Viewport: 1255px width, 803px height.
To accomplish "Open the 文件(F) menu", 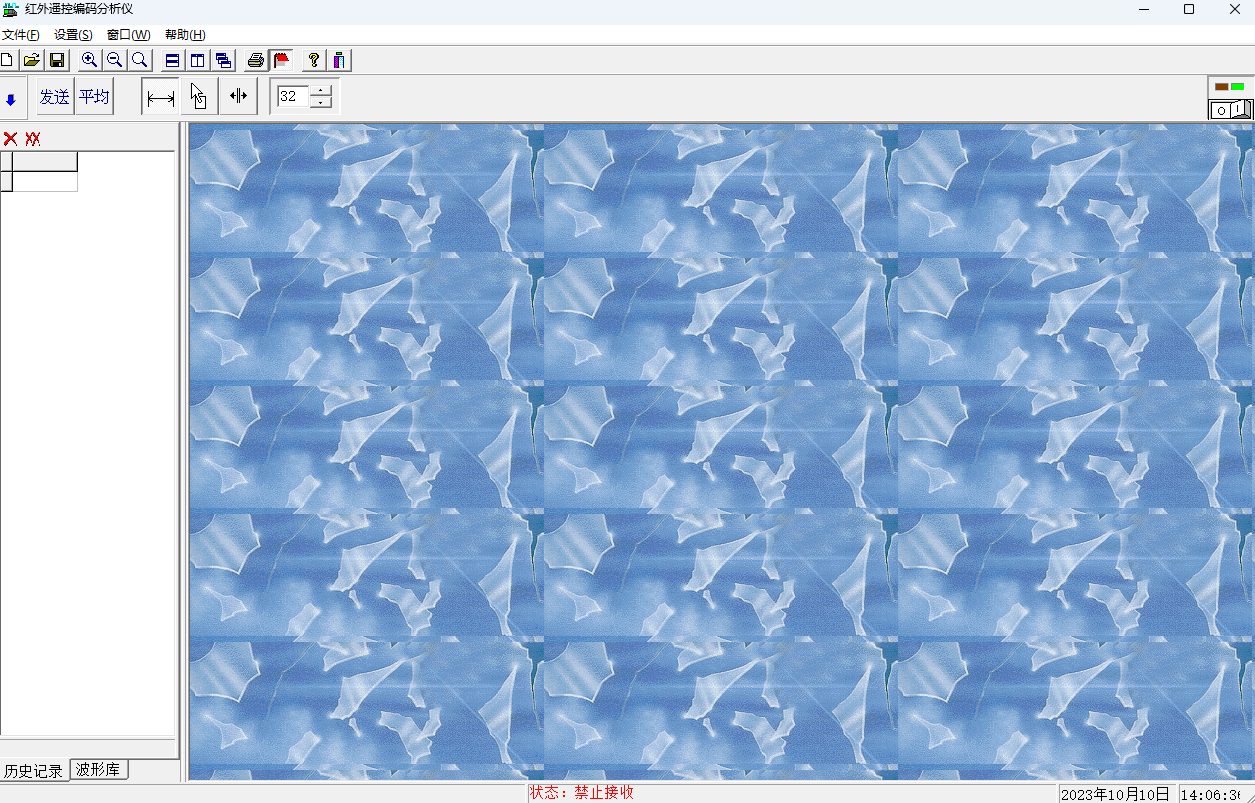I will click(x=21, y=35).
